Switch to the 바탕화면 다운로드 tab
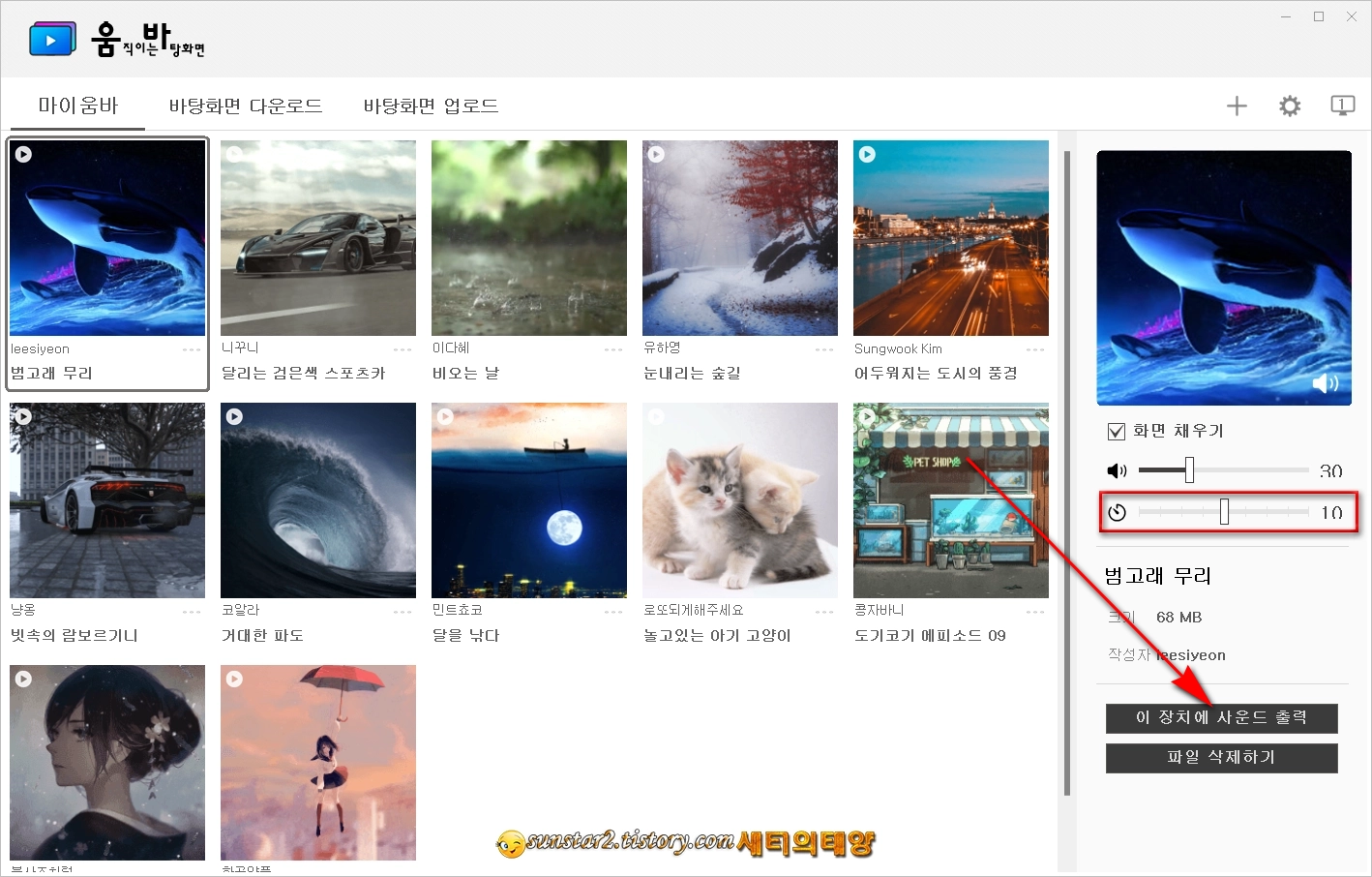The image size is (1372, 877). (246, 106)
